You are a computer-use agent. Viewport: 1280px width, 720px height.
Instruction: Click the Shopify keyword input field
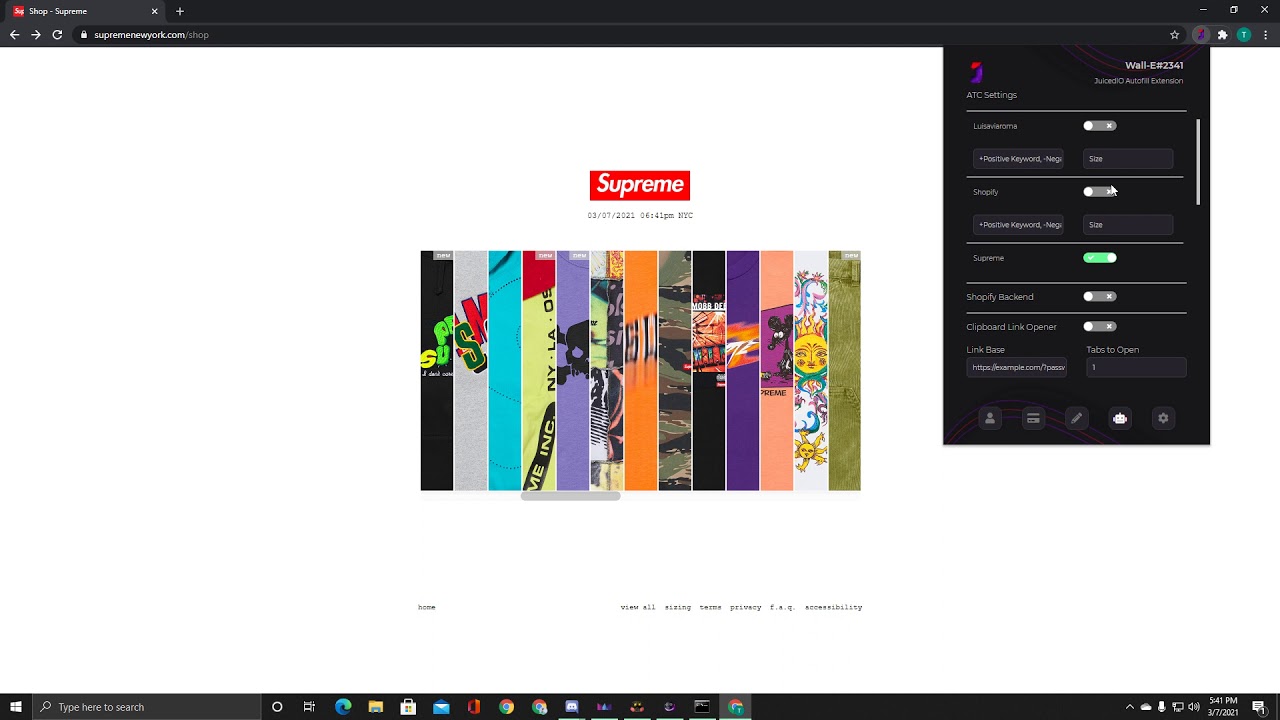click(1019, 225)
